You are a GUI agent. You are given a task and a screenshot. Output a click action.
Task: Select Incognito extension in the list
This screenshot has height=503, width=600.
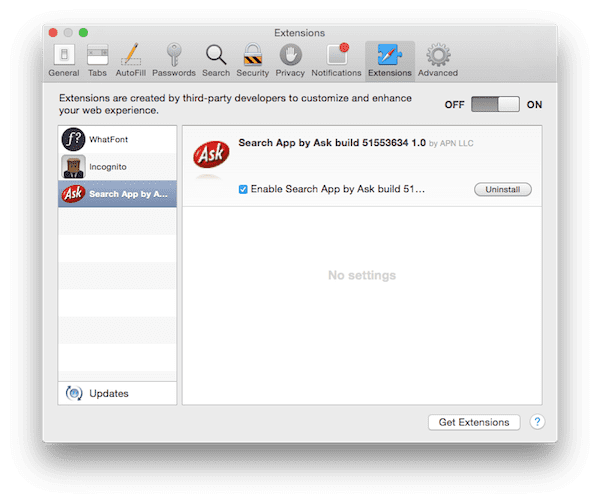(x=117, y=166)
